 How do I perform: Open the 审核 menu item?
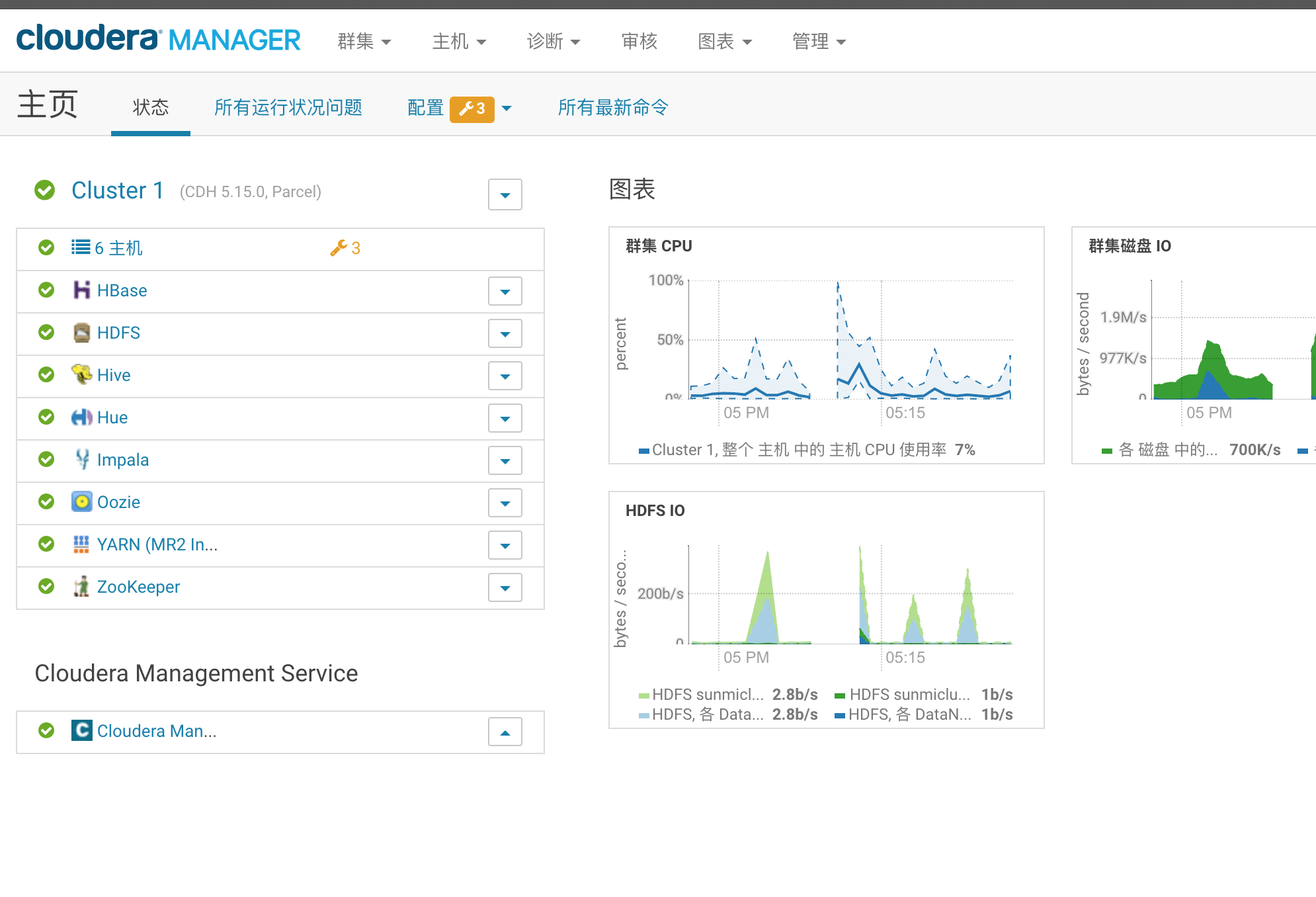[x=639, y=42]
